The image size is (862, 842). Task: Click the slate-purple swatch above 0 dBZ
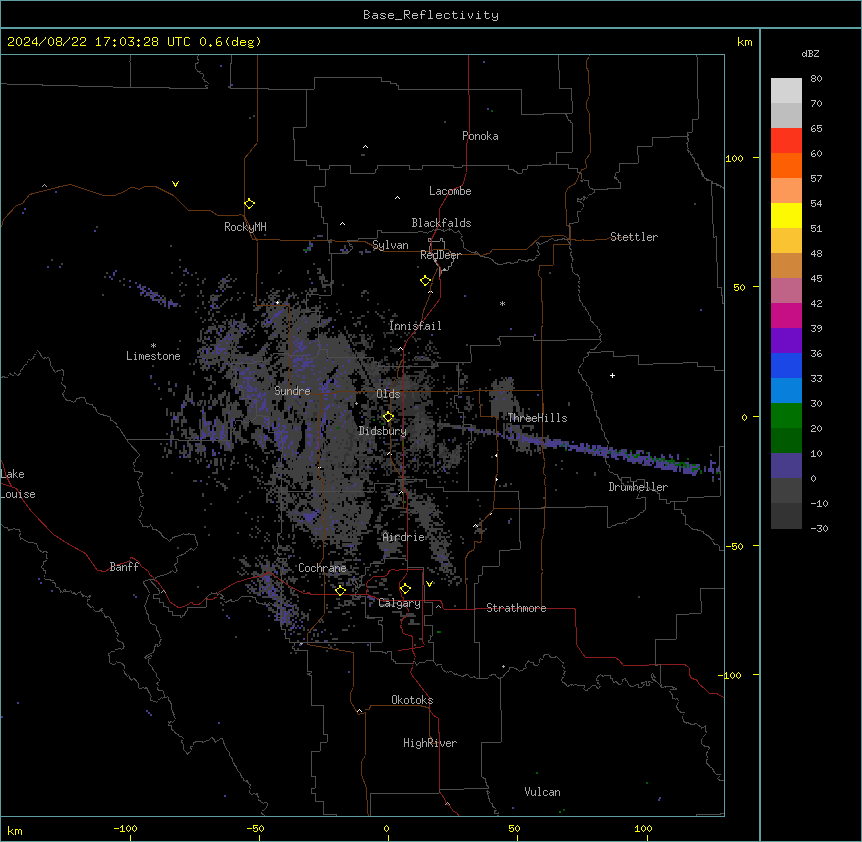click(x=786, y=466)
